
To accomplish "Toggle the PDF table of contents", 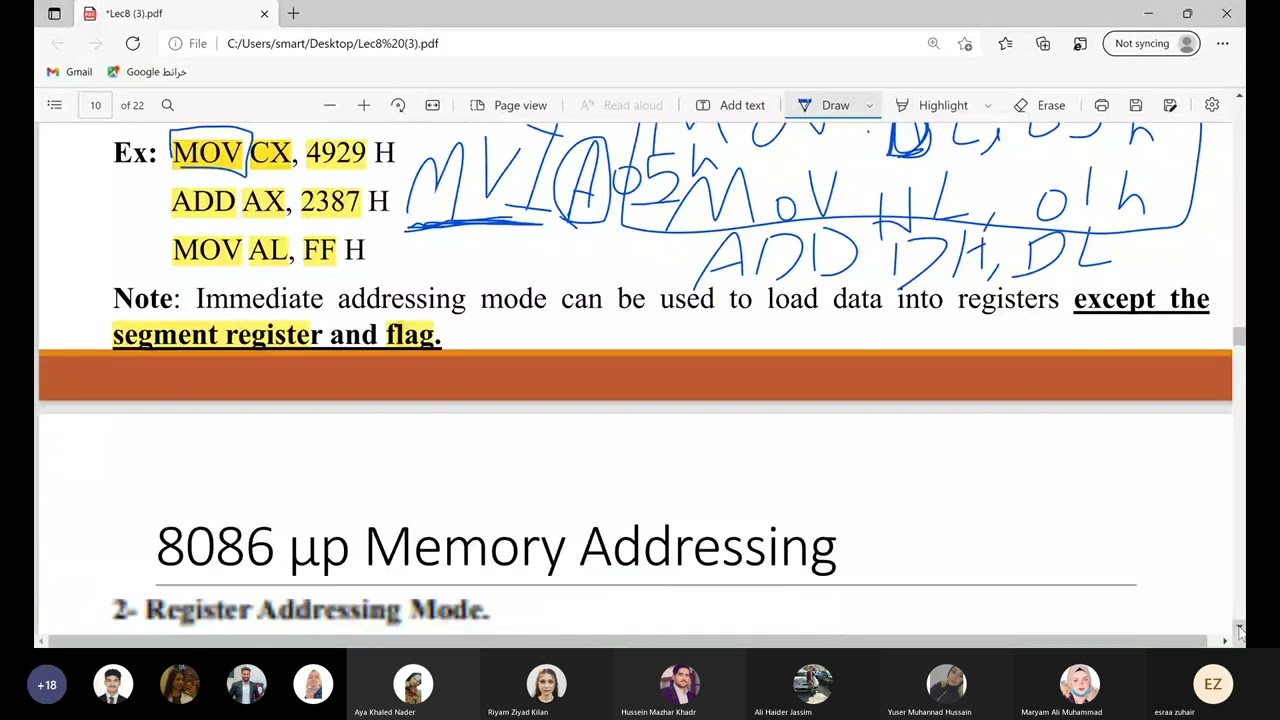I will point(55,105).
